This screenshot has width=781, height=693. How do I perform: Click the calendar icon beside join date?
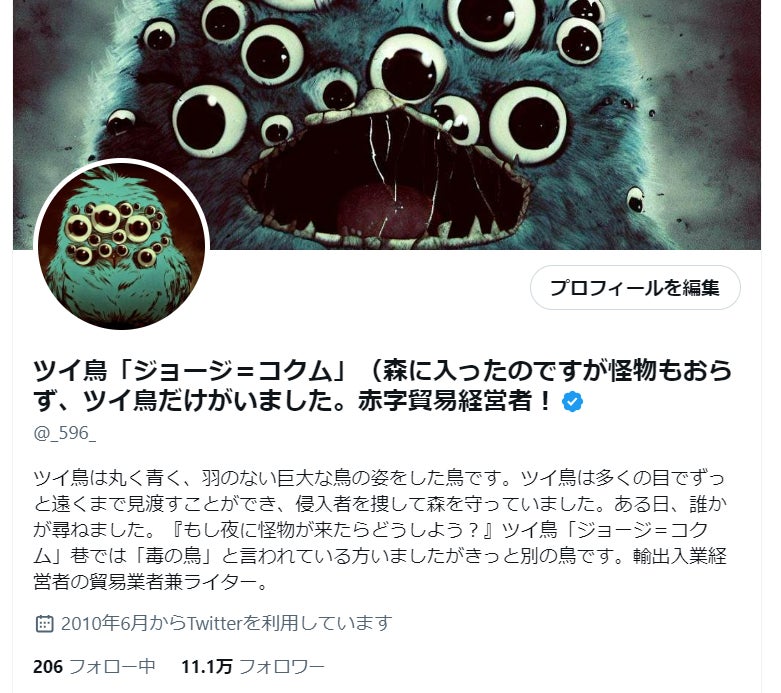point(44,623)
